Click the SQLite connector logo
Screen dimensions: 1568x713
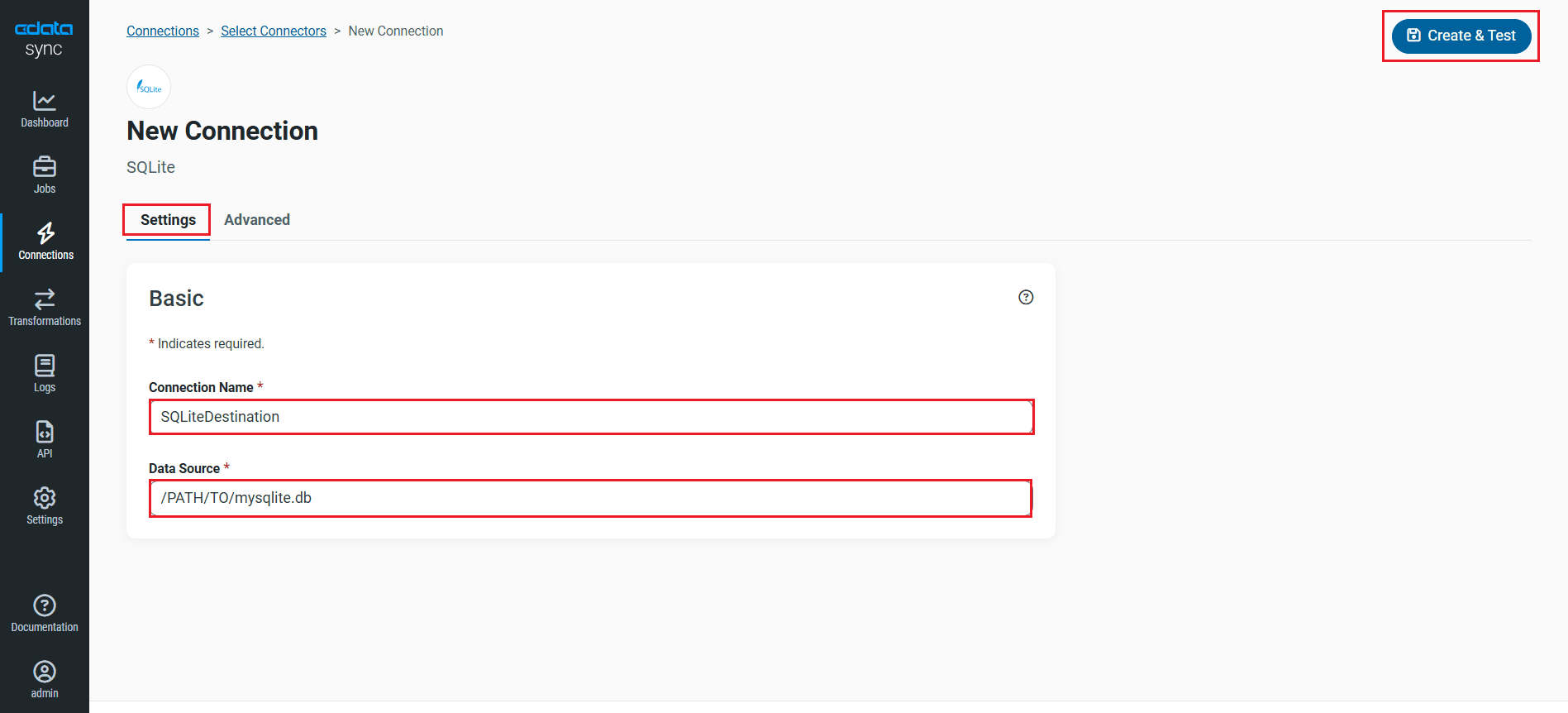coord(149,87)
